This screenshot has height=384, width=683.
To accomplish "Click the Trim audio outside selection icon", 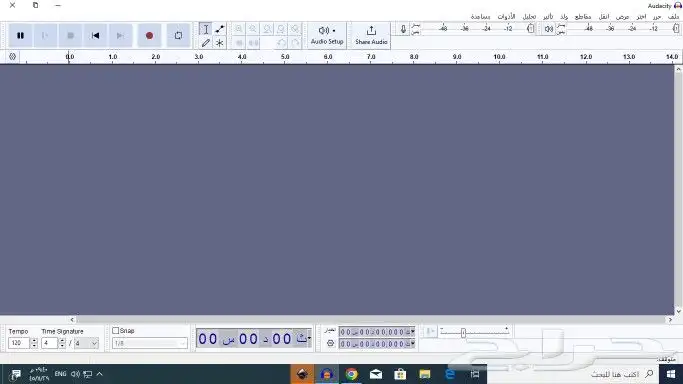I will click(x=239, y=43).
